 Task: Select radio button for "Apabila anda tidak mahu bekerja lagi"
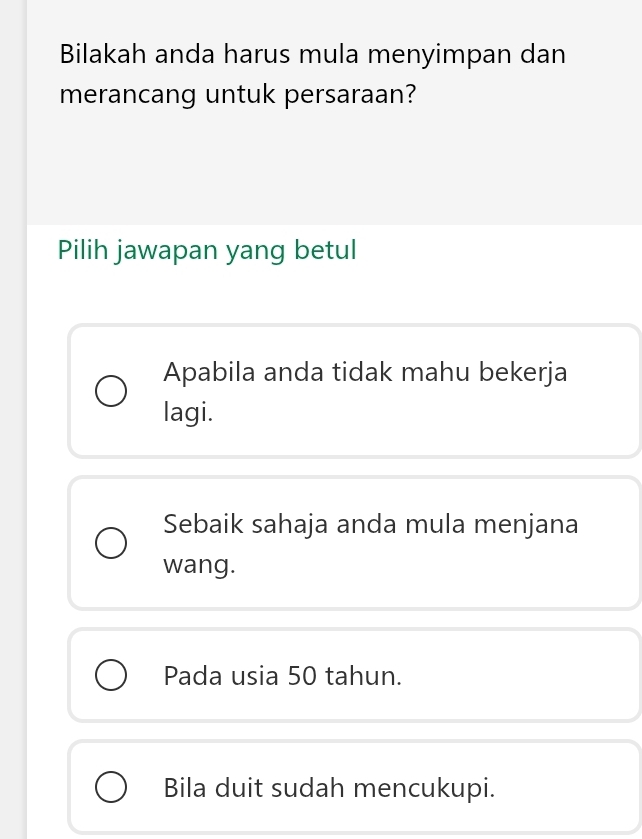click(x=111, y=392)
